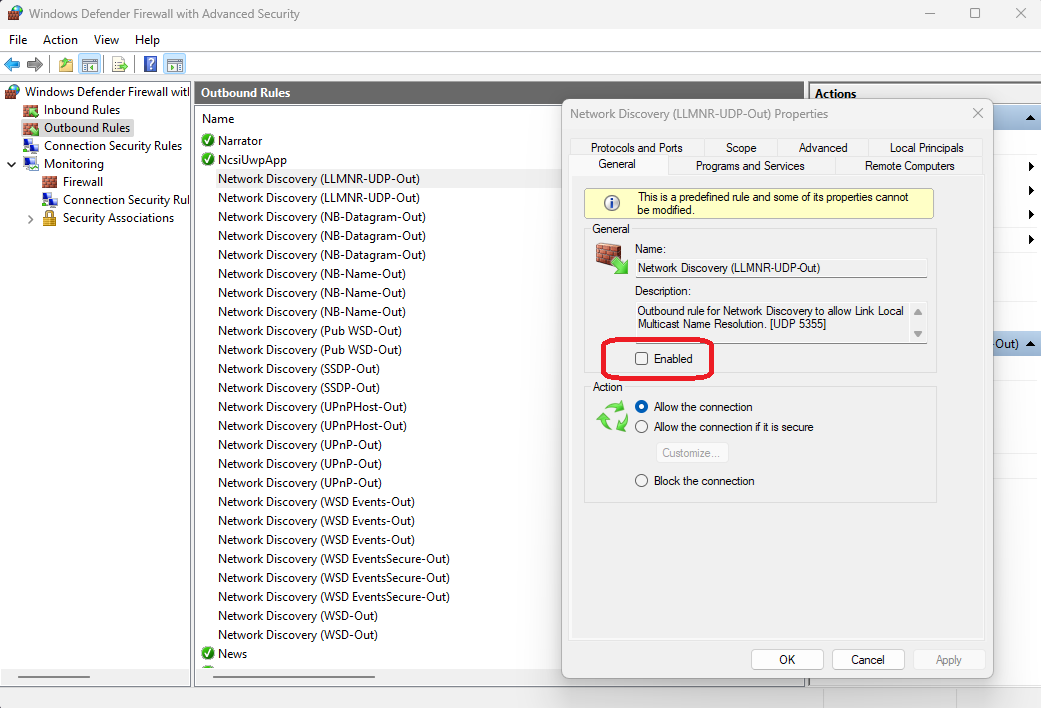Toggle the Show/Hide Console Tree icon
This screenshot has height=708, width=1041.
coord(90,64)
